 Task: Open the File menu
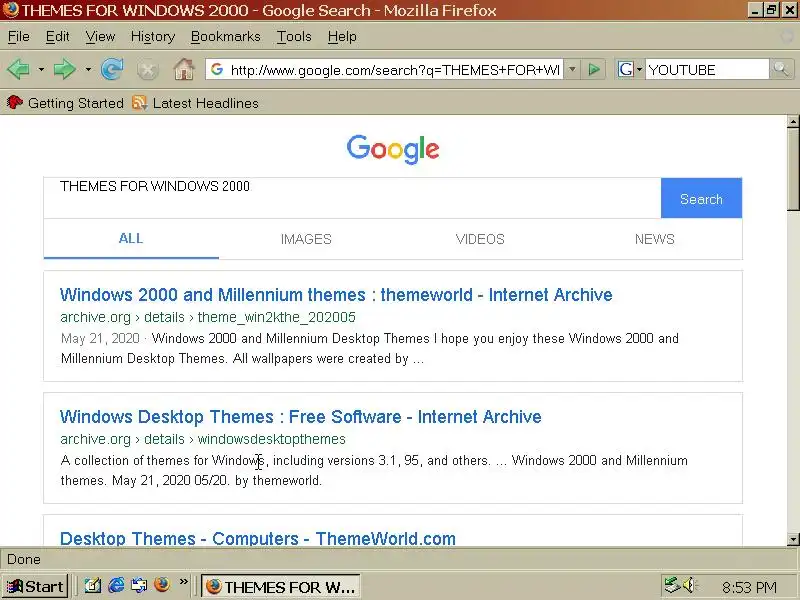click(19, 37)
